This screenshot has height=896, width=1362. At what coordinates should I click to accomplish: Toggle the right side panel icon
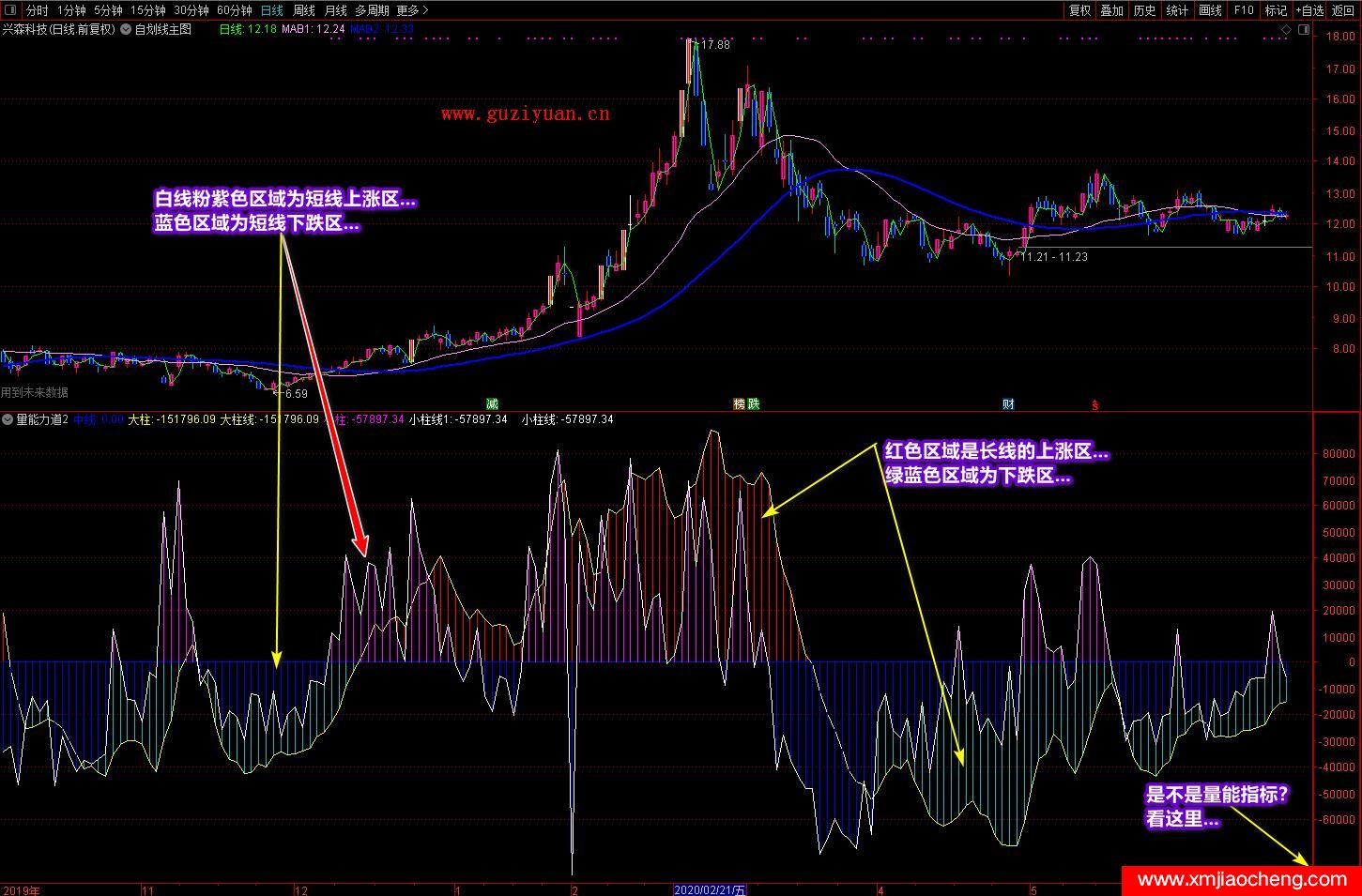[x=1304, y=30]
